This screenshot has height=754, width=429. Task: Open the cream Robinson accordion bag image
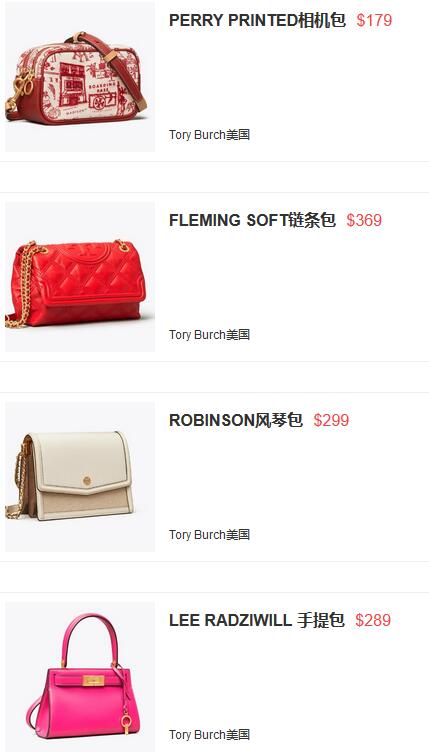[x=80, y=477]
